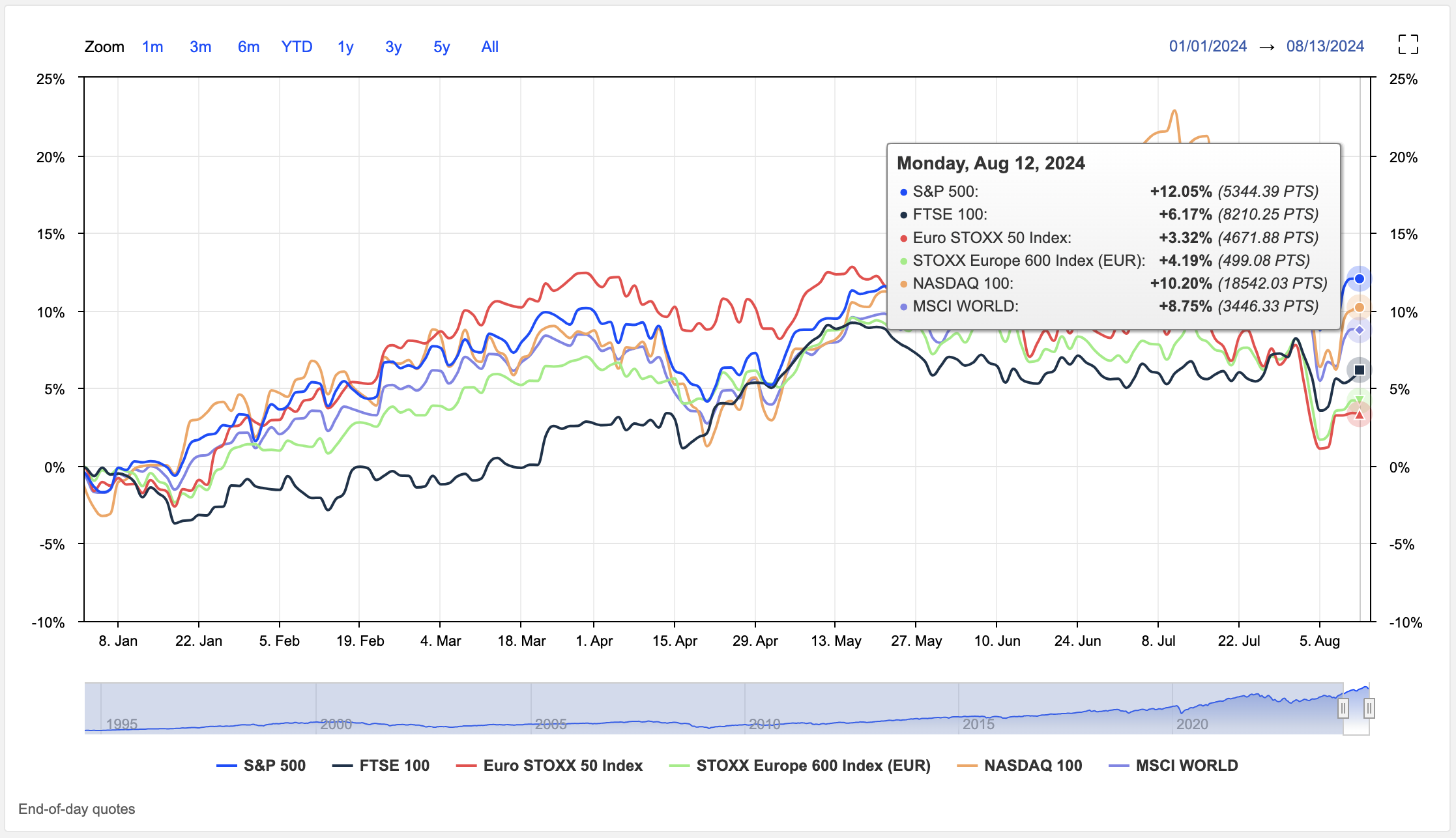Select the 3m zoom range

tap(201, 47)
